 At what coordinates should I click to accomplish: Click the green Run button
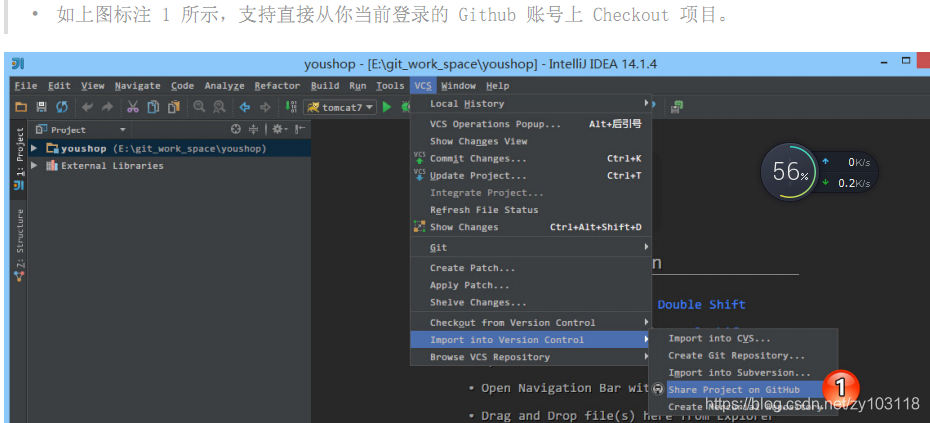(387, 107)
